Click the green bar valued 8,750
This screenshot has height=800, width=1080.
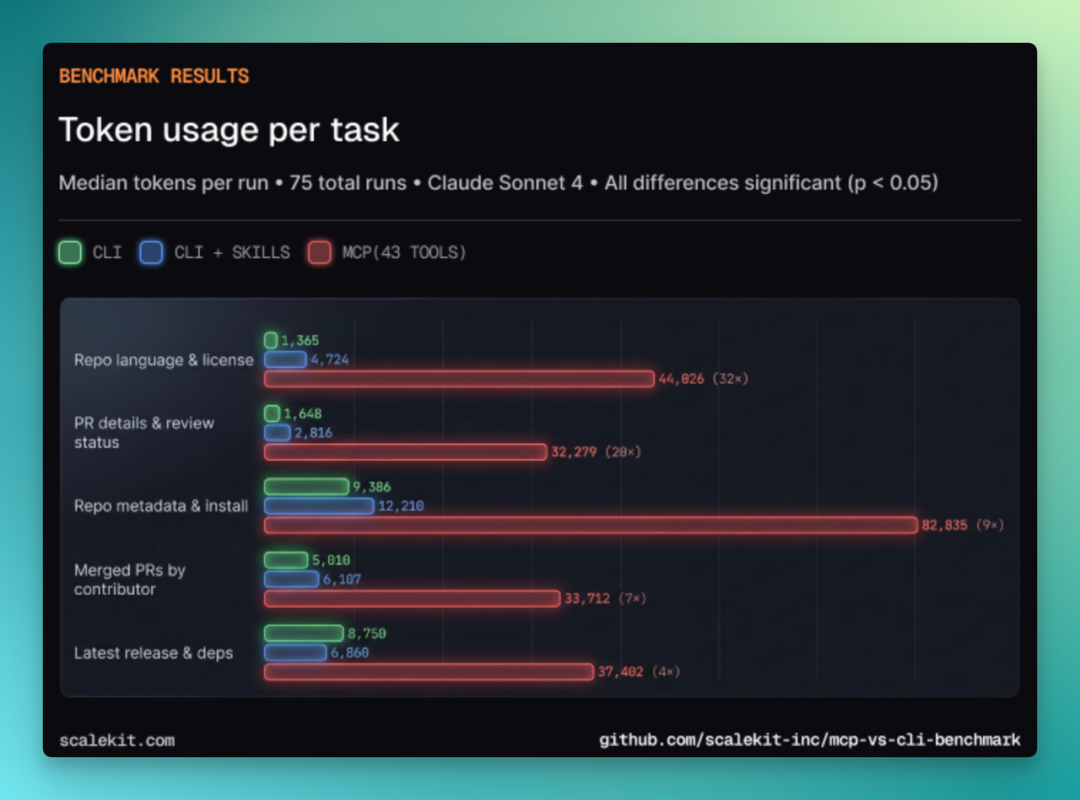pos(304,633)
